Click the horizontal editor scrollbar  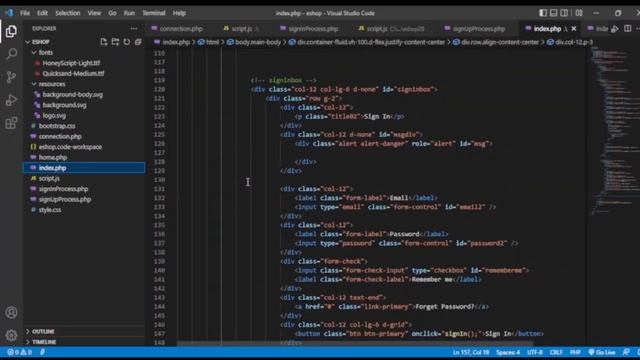pyautogui.click(x=355, y=344)
